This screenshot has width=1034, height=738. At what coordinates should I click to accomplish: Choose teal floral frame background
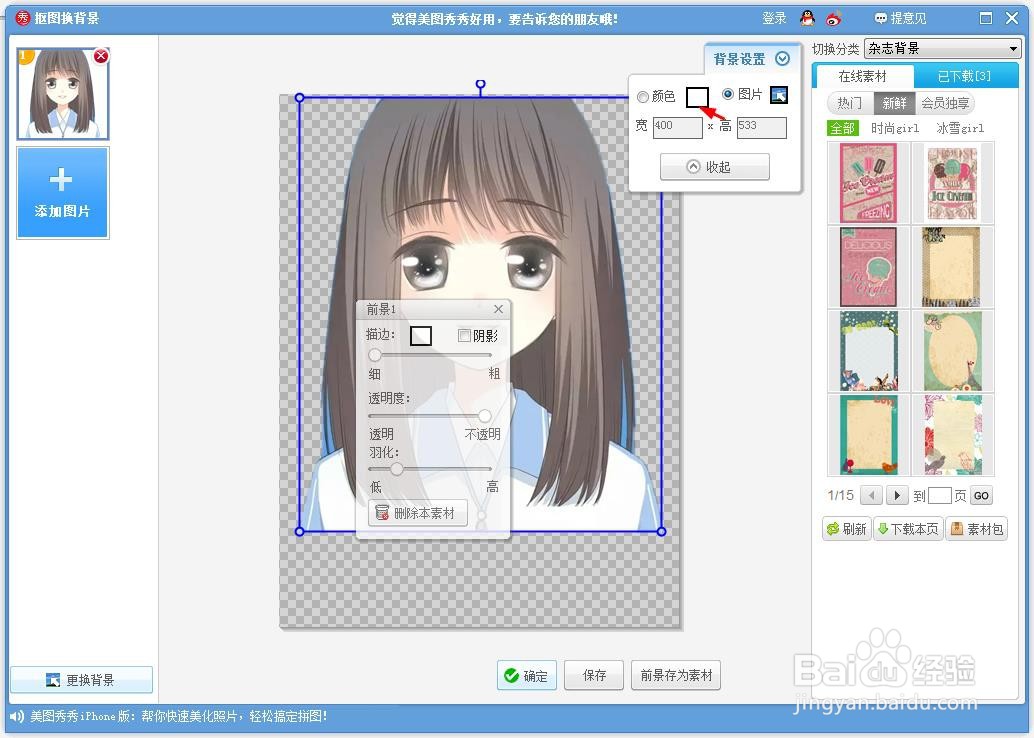click(868, 351)
